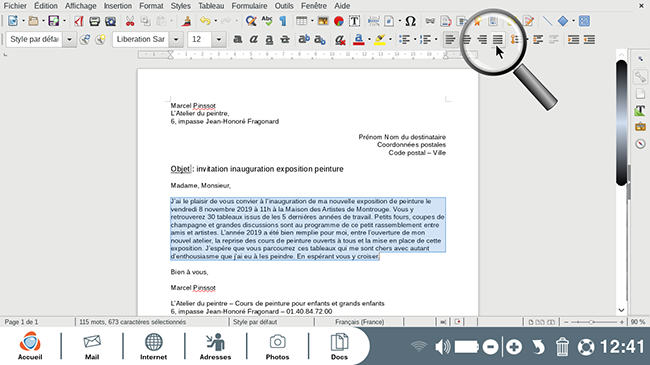The height and width of the screenshot is (365, 650).
Task: Open print preview
Action: tap(111, 21)
